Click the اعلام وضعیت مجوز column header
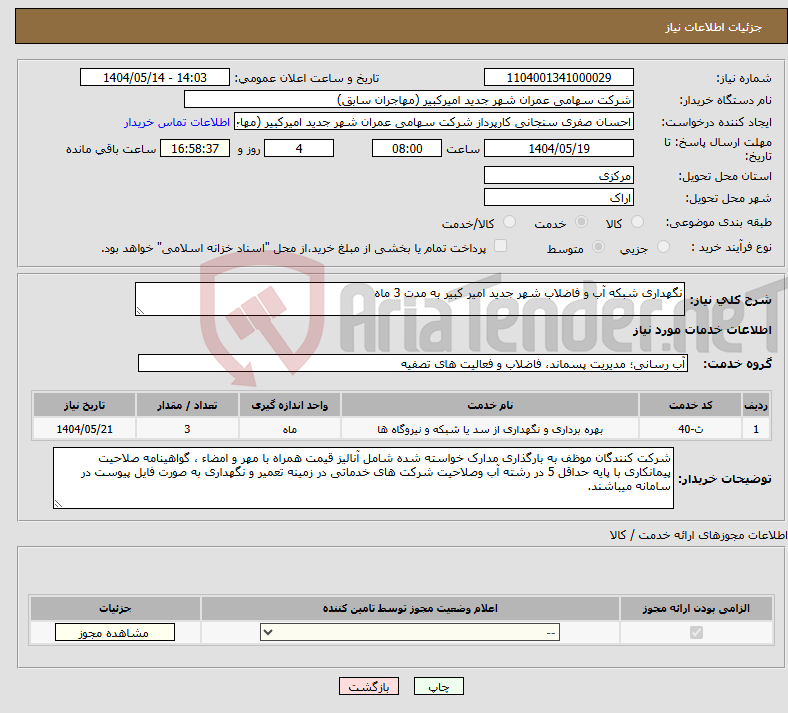This screenshot has width=788, height=713. click(x=410, y=608)
